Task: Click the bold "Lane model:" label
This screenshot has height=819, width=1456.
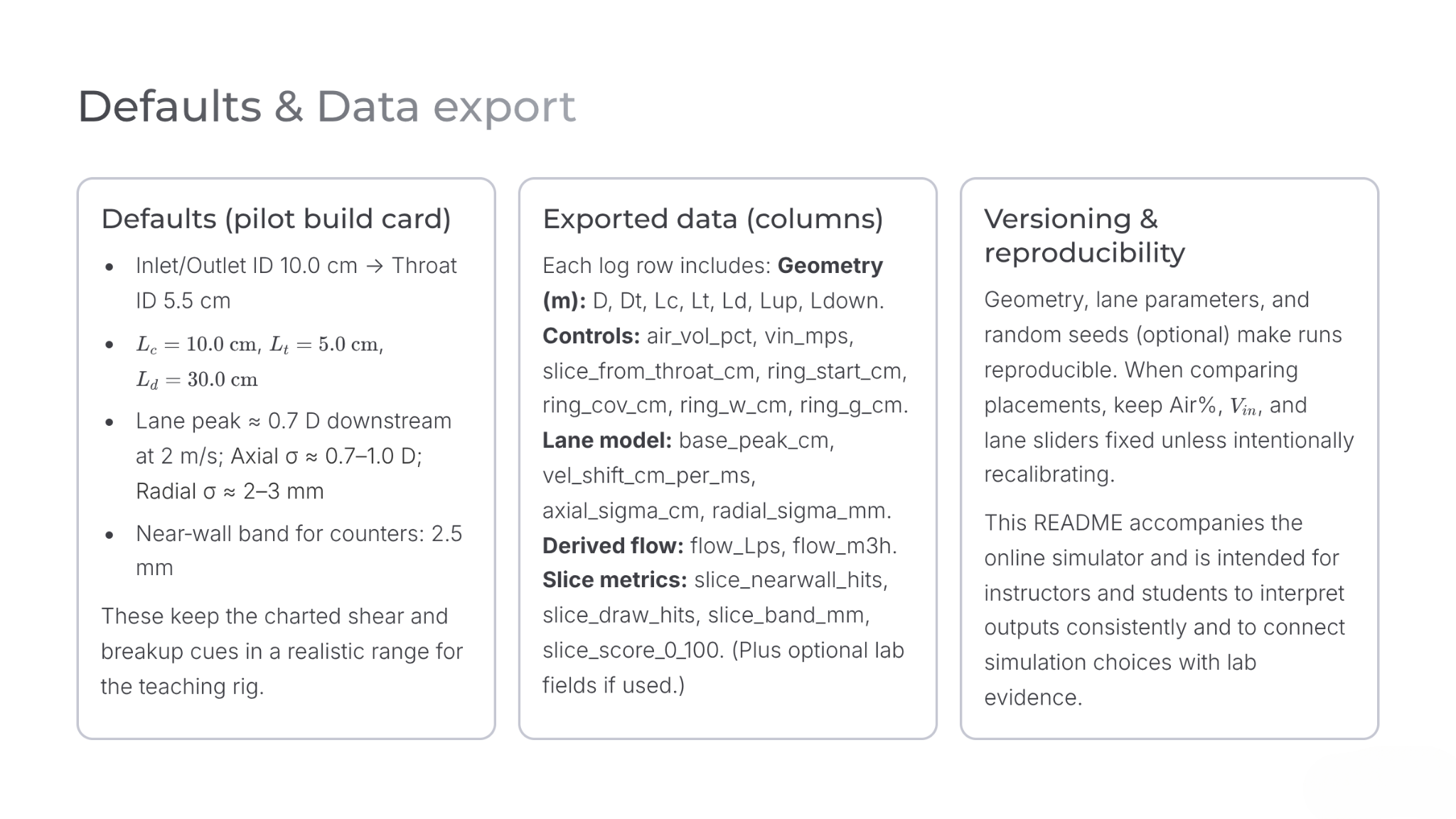Action: [606, 441]
